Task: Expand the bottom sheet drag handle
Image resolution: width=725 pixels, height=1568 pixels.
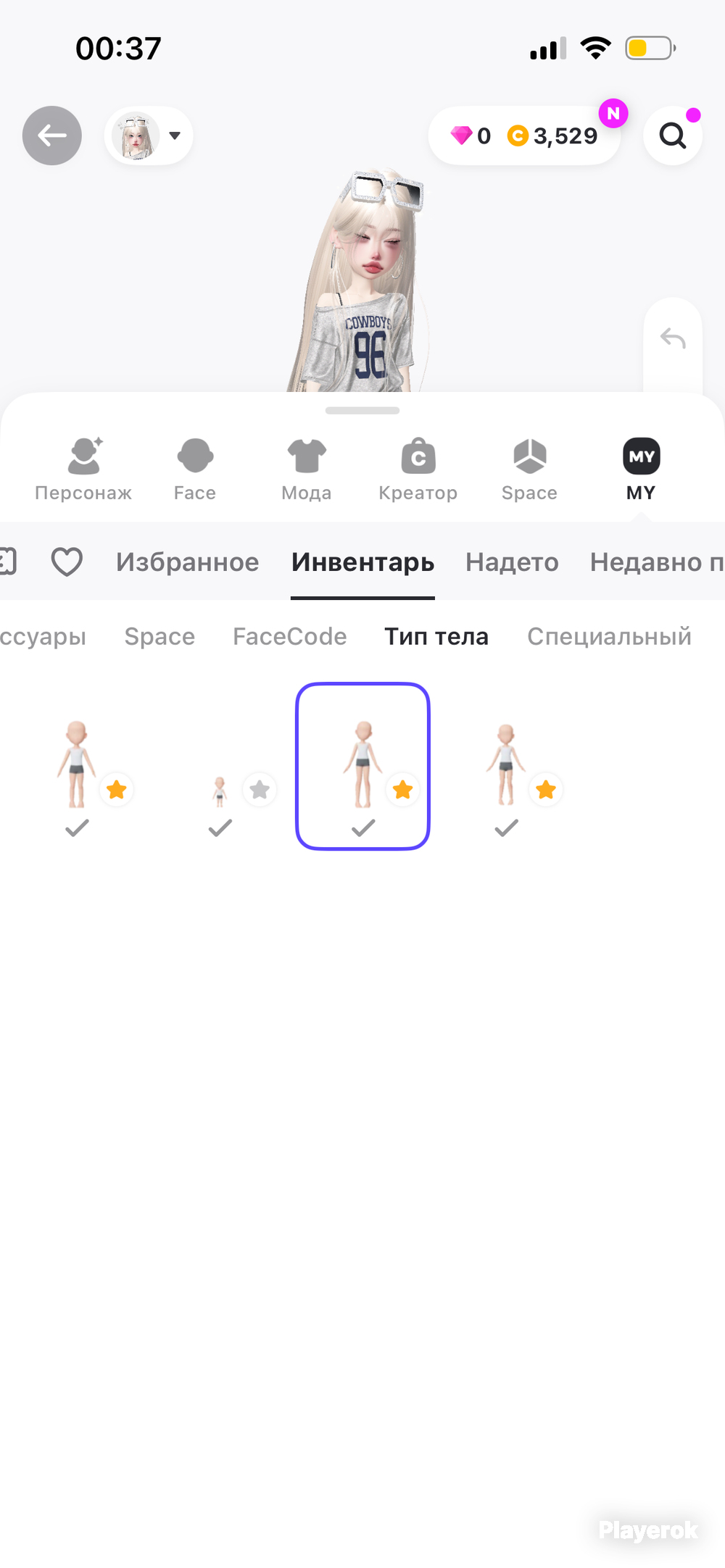Action: 362,411
